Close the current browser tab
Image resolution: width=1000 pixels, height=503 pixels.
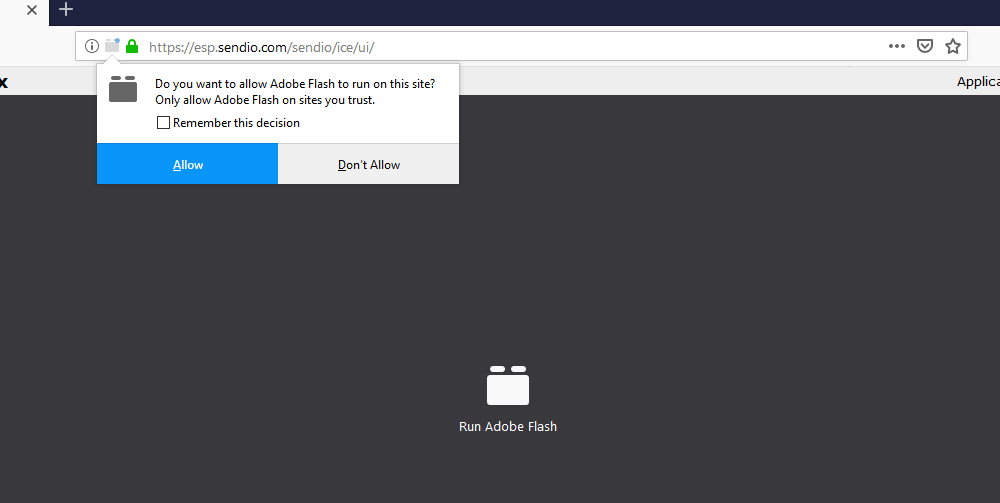(x=32, y=10)
